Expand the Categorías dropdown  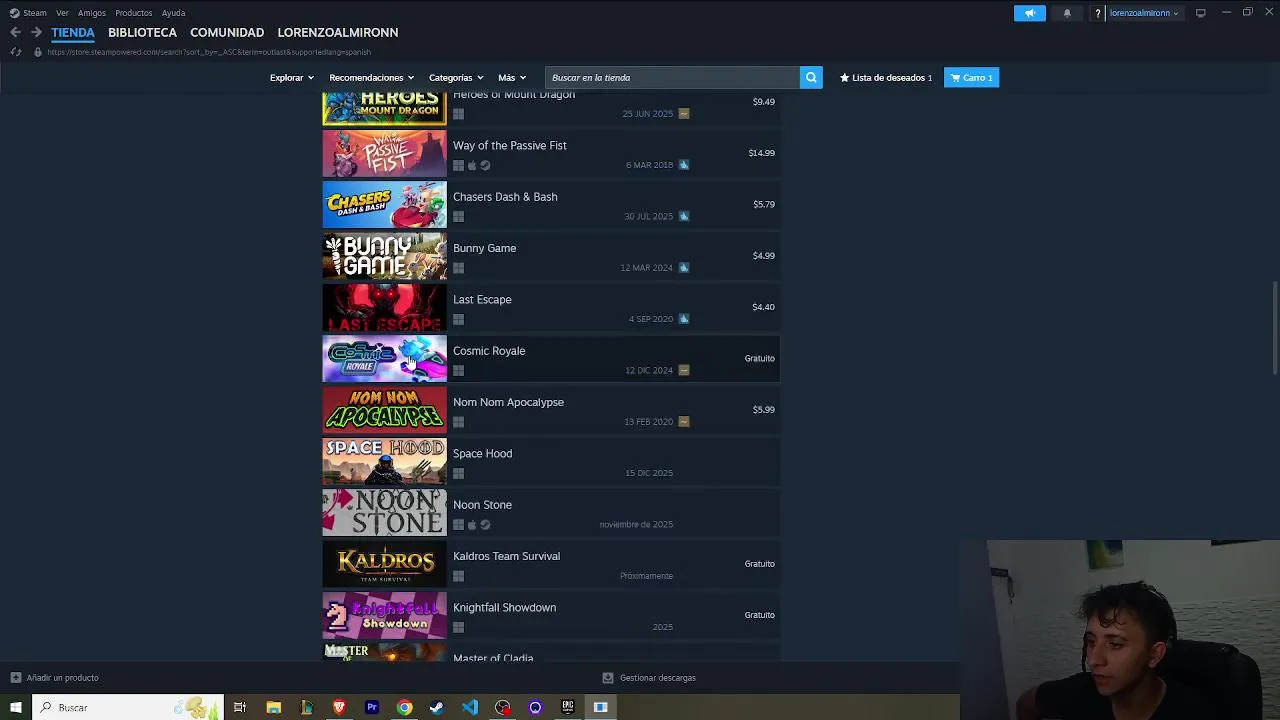coord(456,77)
